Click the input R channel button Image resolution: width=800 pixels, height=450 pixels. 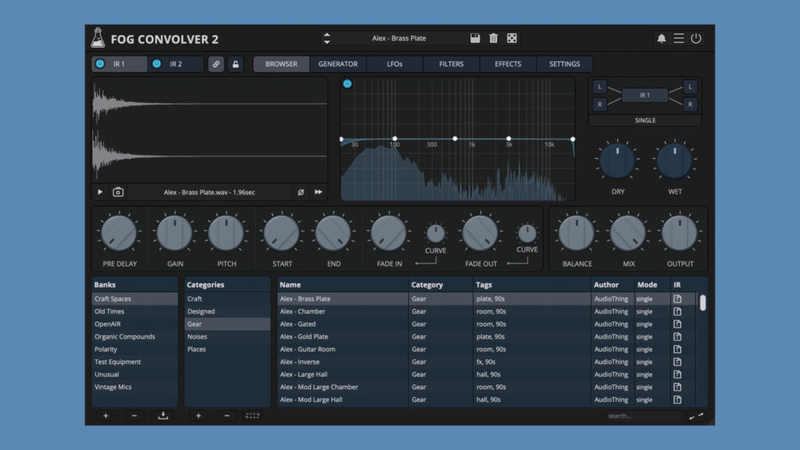[599, 104]
